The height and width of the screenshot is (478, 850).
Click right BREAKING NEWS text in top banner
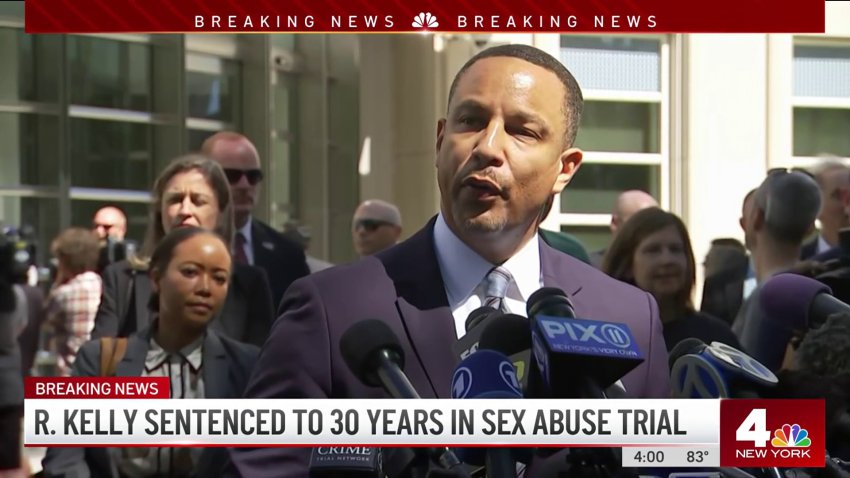pyautogui.click(x=557, y=22)
